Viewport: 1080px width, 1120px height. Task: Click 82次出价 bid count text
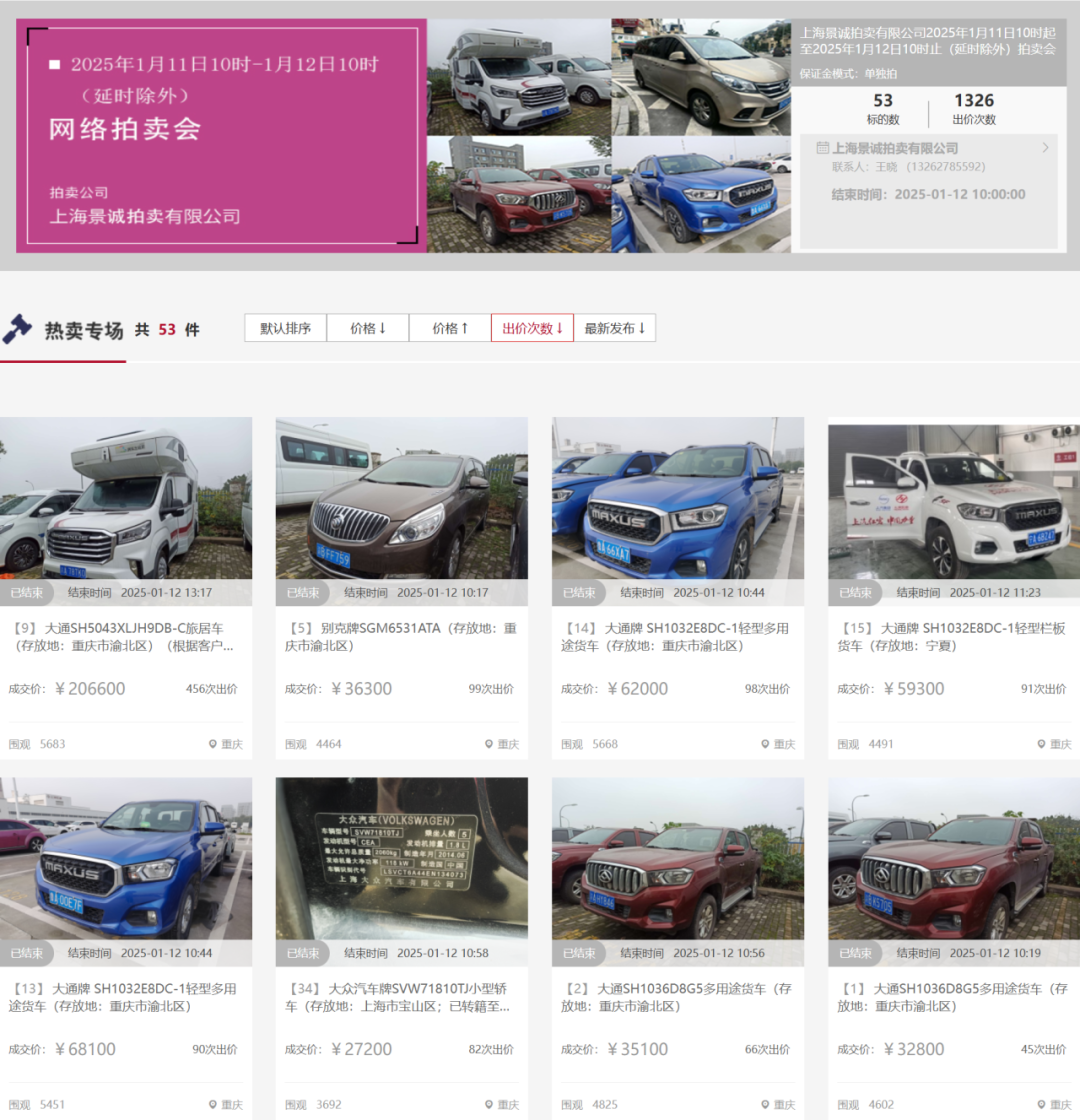pos(491,1049)
